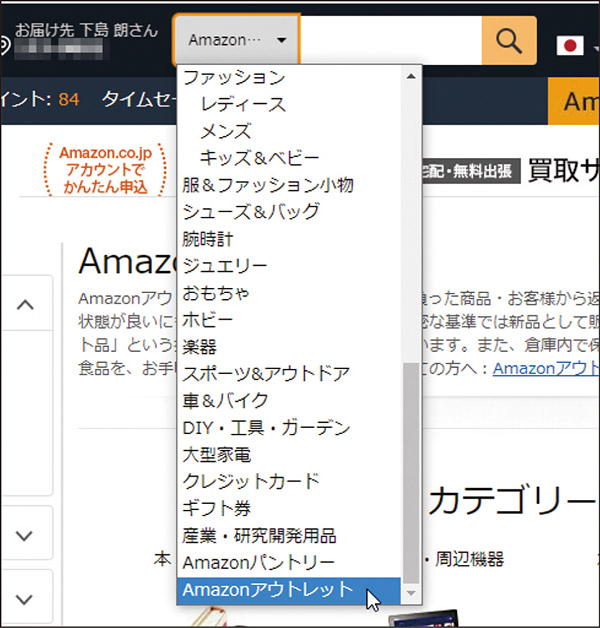
Task: Choose スポーツ&アウトドア from the list
Action: [266, 374]
